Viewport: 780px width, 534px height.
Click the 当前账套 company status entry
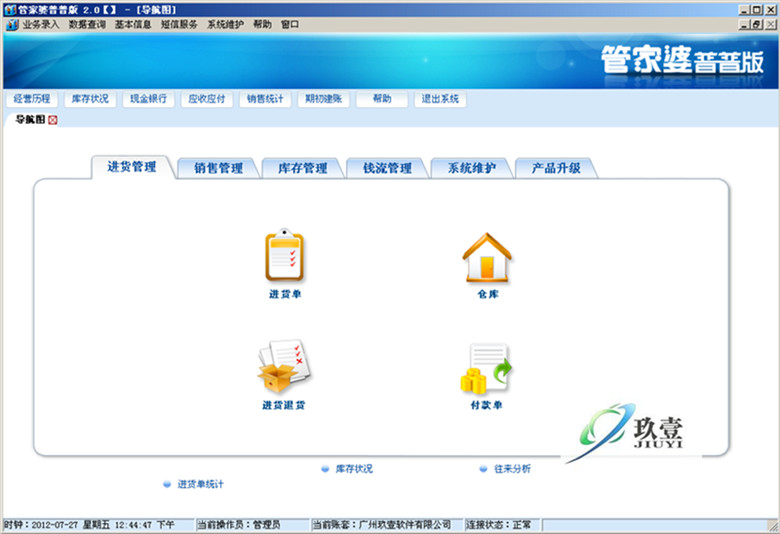coord(387,525)
